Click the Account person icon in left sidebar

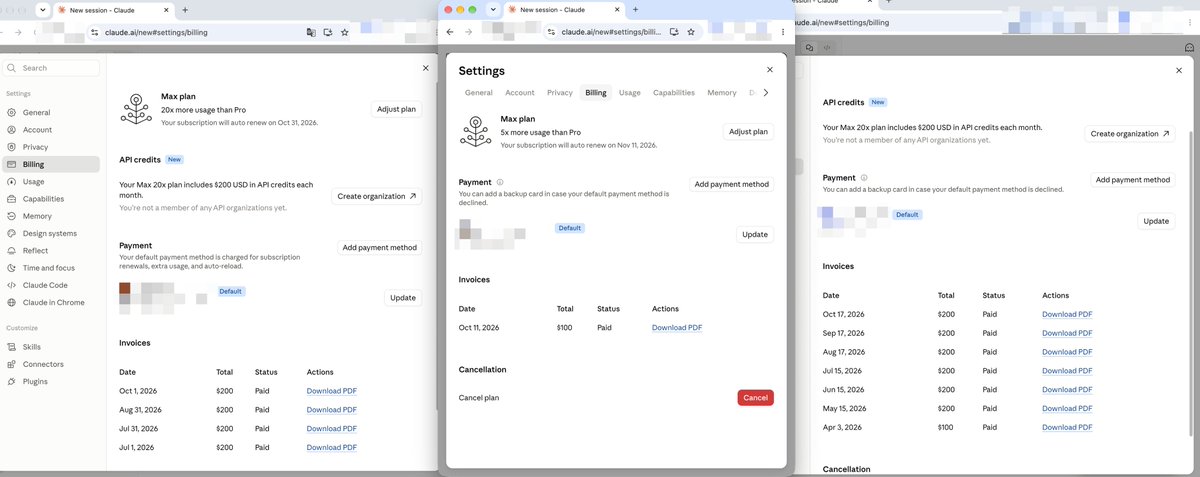pyautogui.click(x=12, y=130)
